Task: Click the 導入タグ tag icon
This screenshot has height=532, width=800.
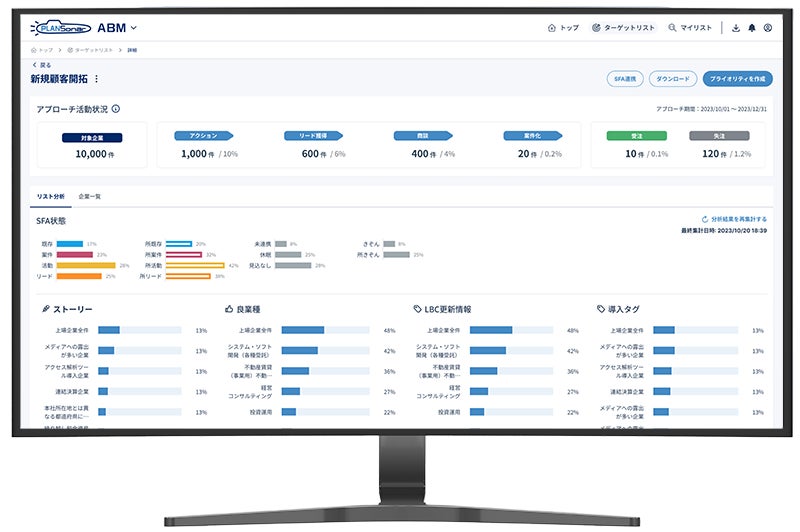Action: tap(601, 309)
